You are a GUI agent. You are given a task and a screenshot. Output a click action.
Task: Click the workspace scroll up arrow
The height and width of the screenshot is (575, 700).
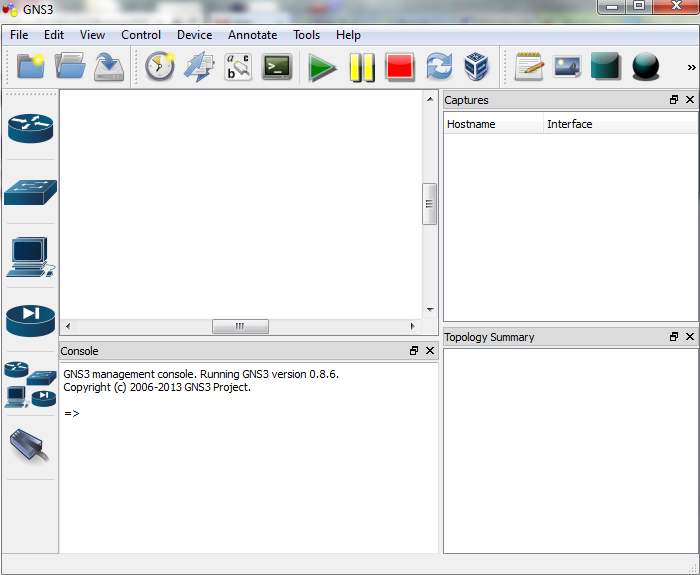430,99
